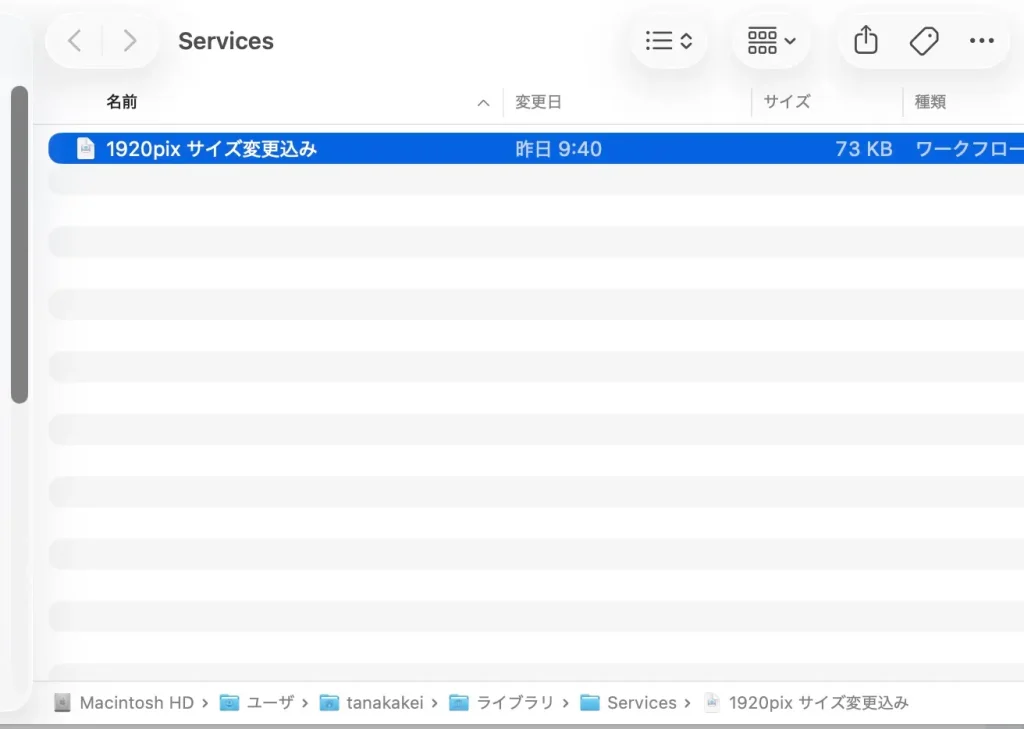
Task: Select the 1920pix サイズ変更込み workflow file row
Action: 400,149
